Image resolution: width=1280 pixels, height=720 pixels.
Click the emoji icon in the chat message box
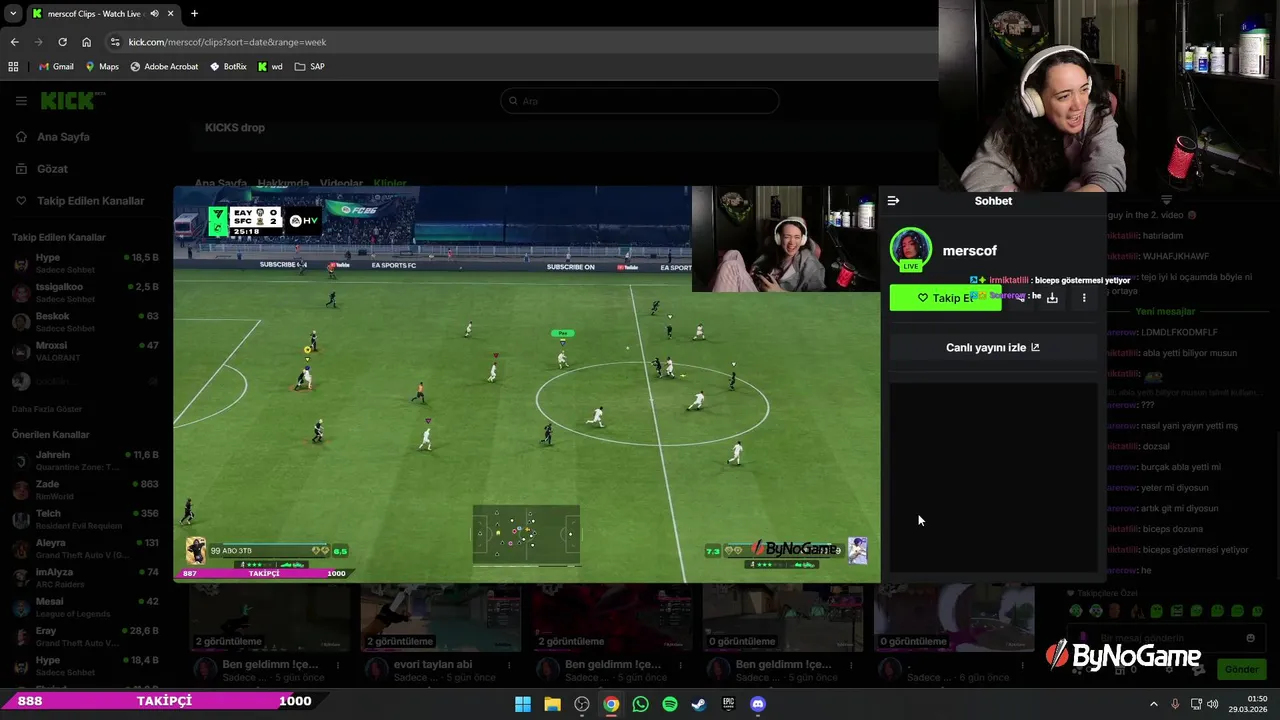point(1250,638)
